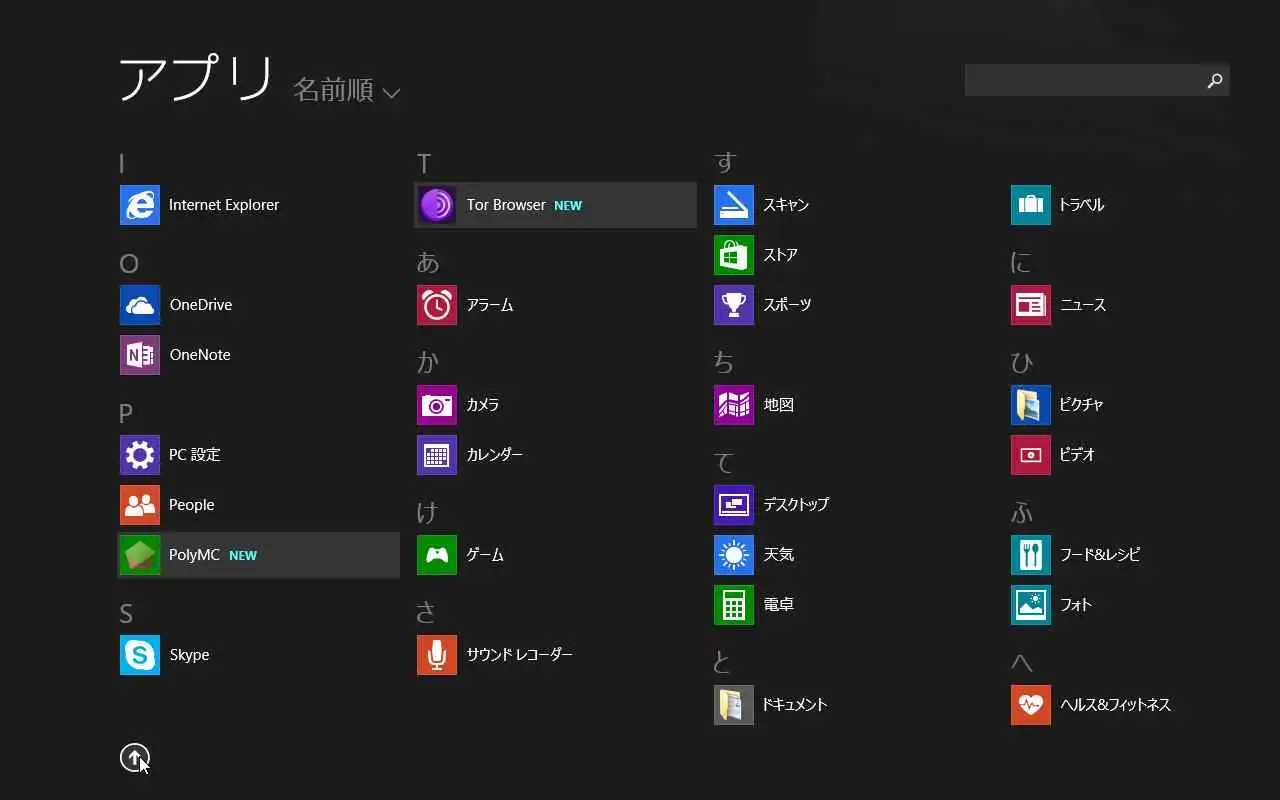Select the に group header

coord(1021,262)
